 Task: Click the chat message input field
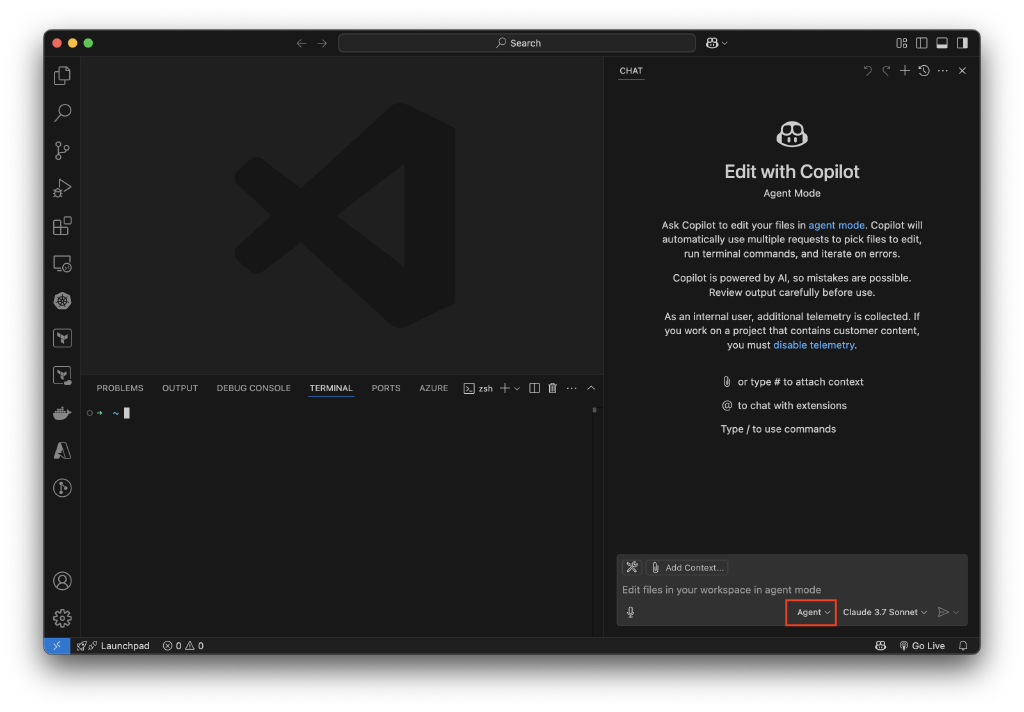click(x=790, y=590)
